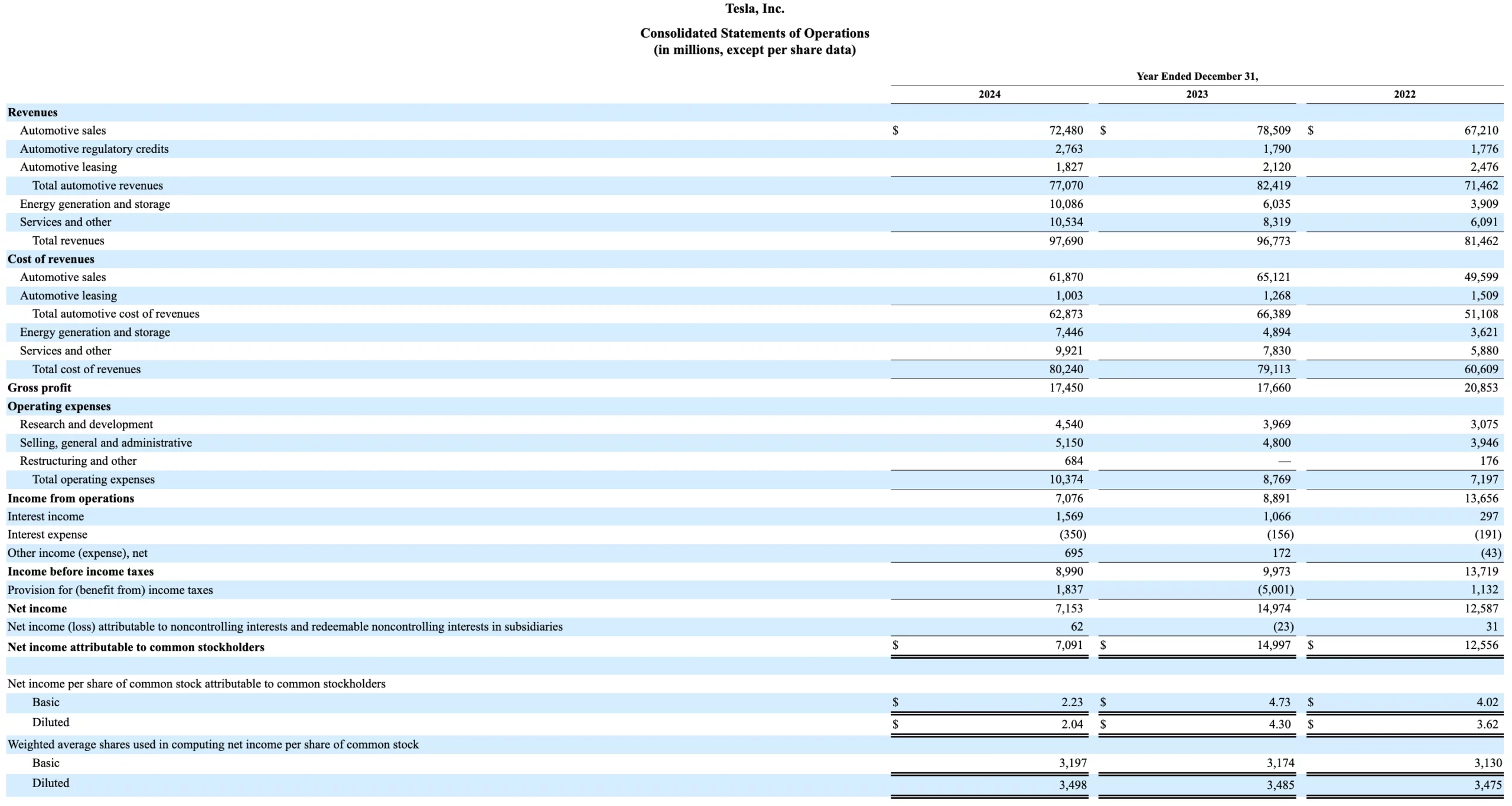This screenshot has width=1512, height=806.
Task: Select total operating expenses 10,374
Action: click(x=1066, y=479)
